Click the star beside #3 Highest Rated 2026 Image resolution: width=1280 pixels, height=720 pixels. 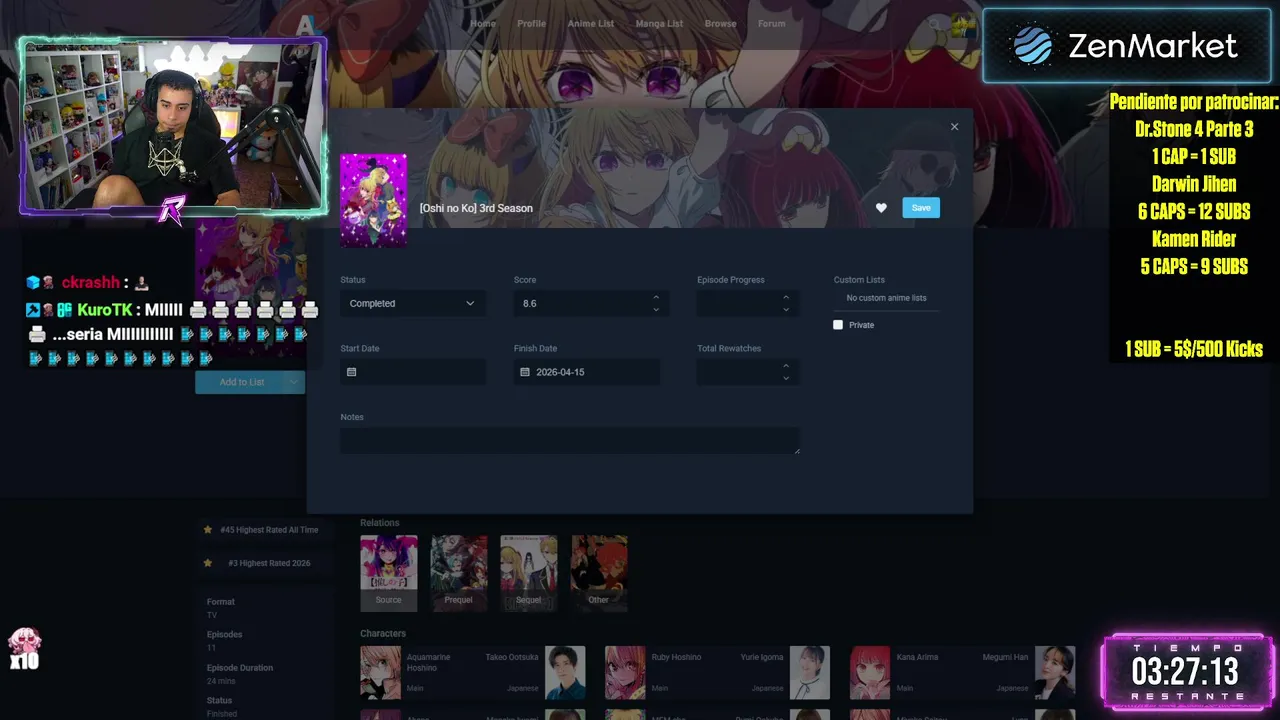[208, 563]
